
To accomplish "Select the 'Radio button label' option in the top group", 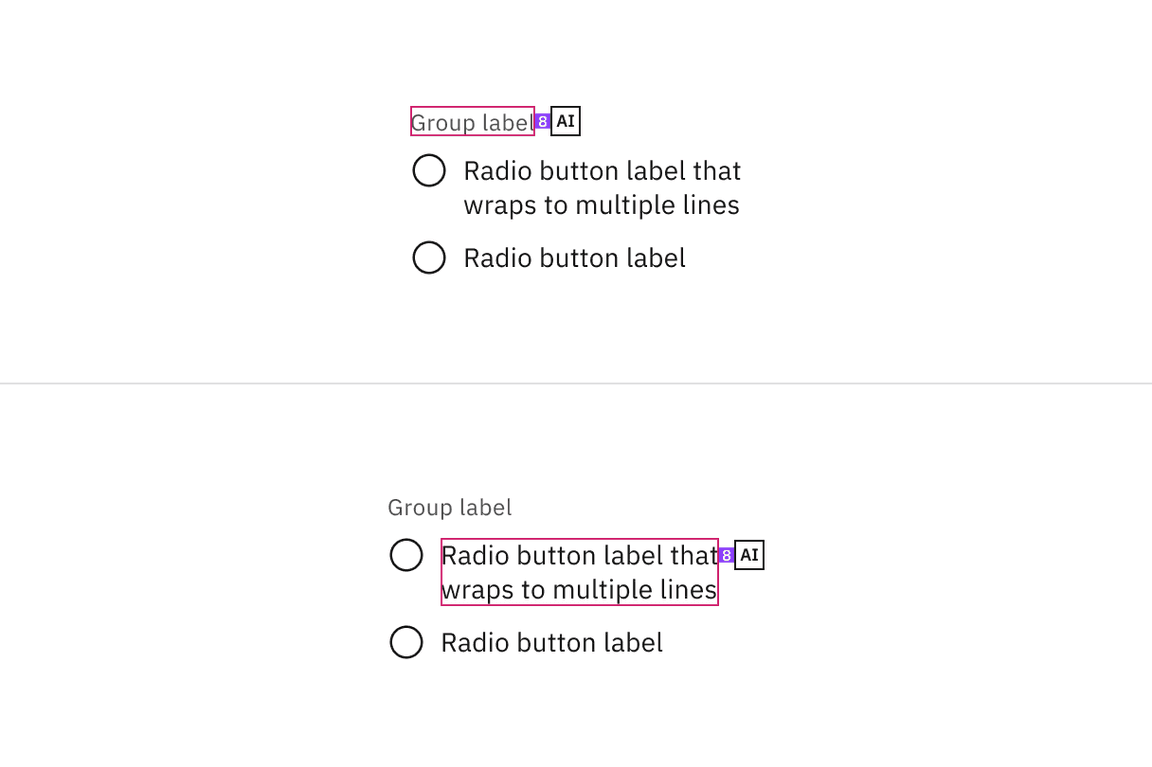I will point(429,257).
